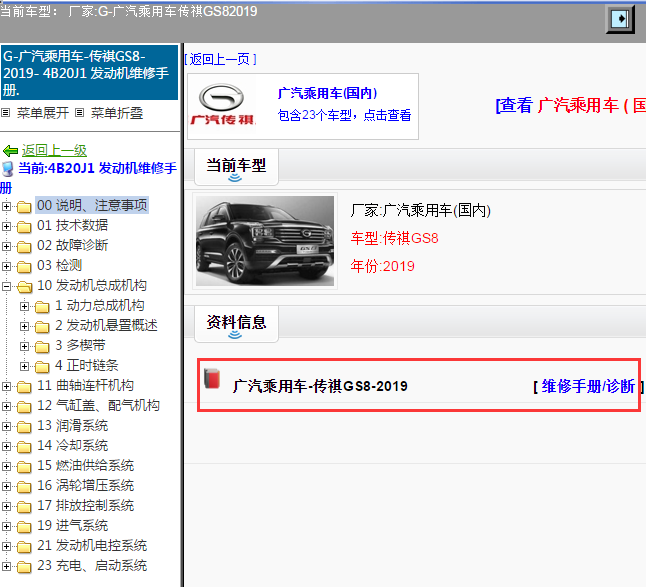
Task: Expand the 2 发动机悬置概述 subfolder
Action: [24, 327]
